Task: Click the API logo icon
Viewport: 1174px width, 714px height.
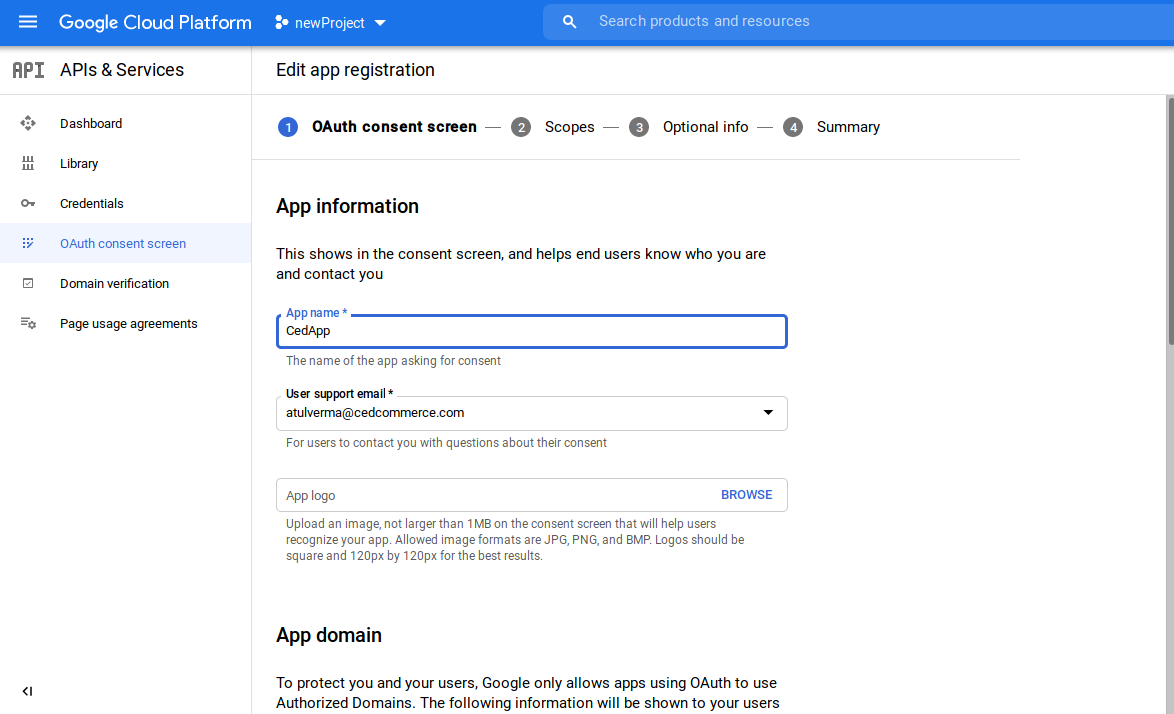Action: click(28, 70)
